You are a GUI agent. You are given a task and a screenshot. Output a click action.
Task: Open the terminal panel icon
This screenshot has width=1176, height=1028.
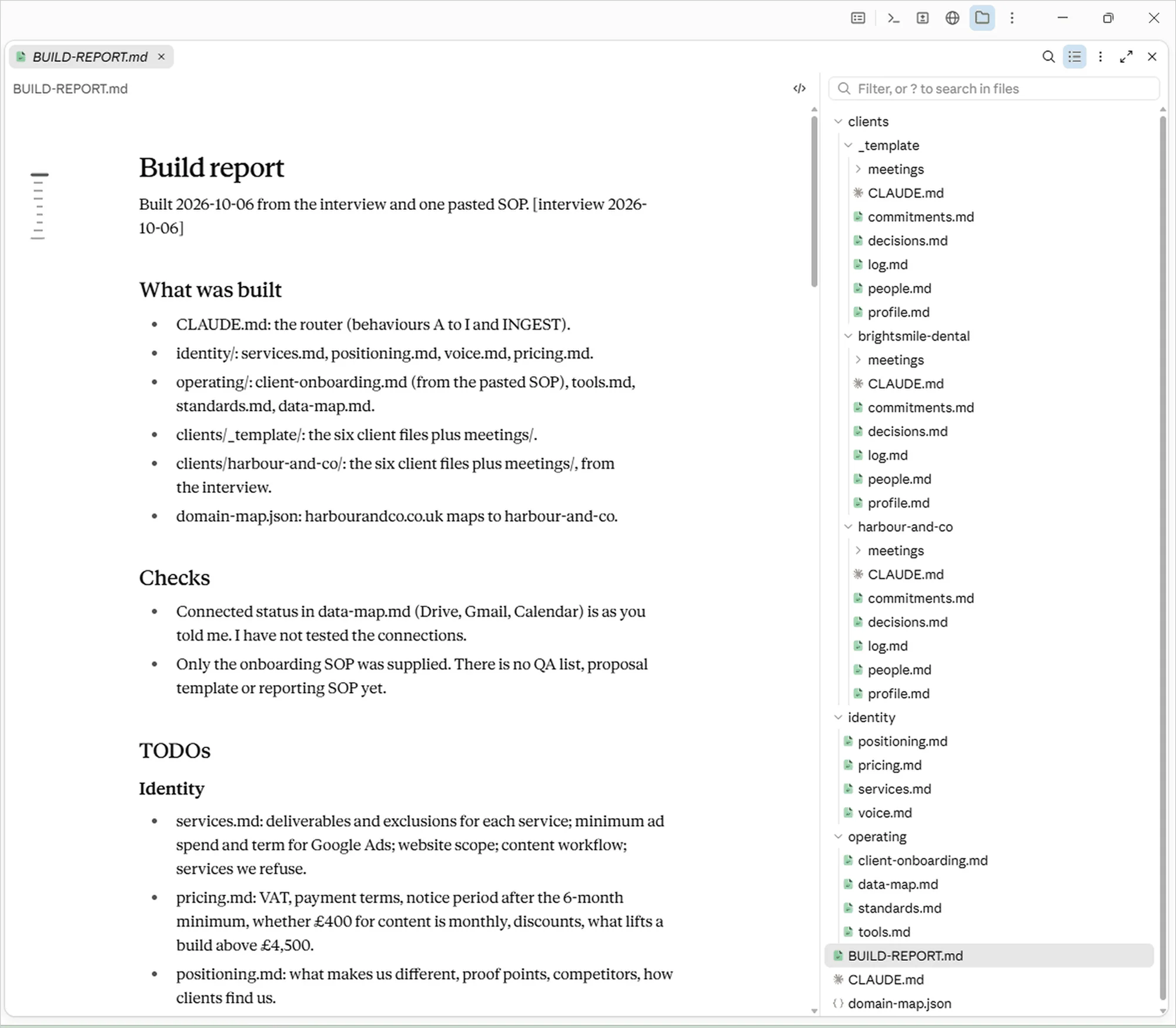point(893,18)
